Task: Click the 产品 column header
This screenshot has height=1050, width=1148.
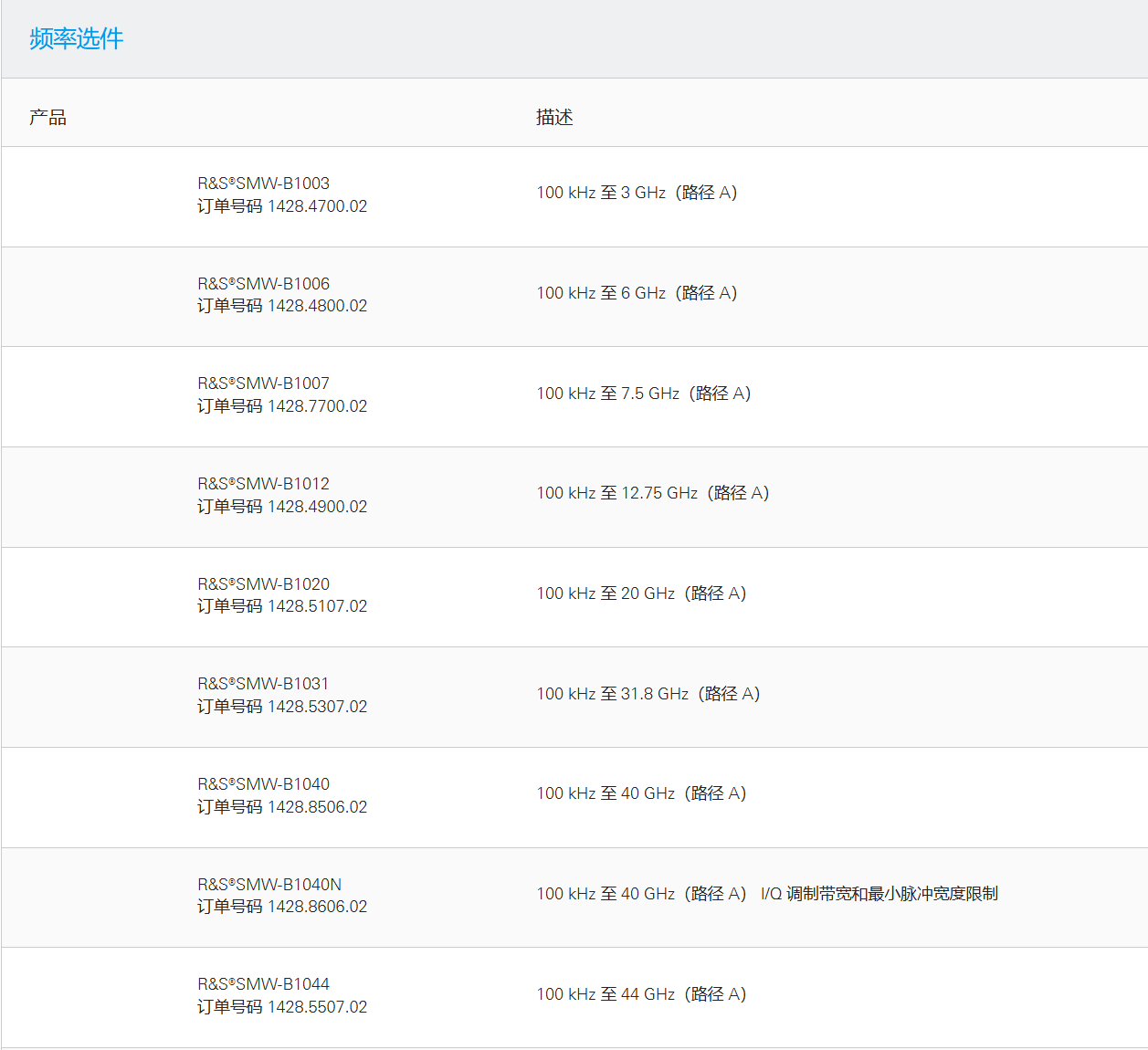Action: pos(47,118)
